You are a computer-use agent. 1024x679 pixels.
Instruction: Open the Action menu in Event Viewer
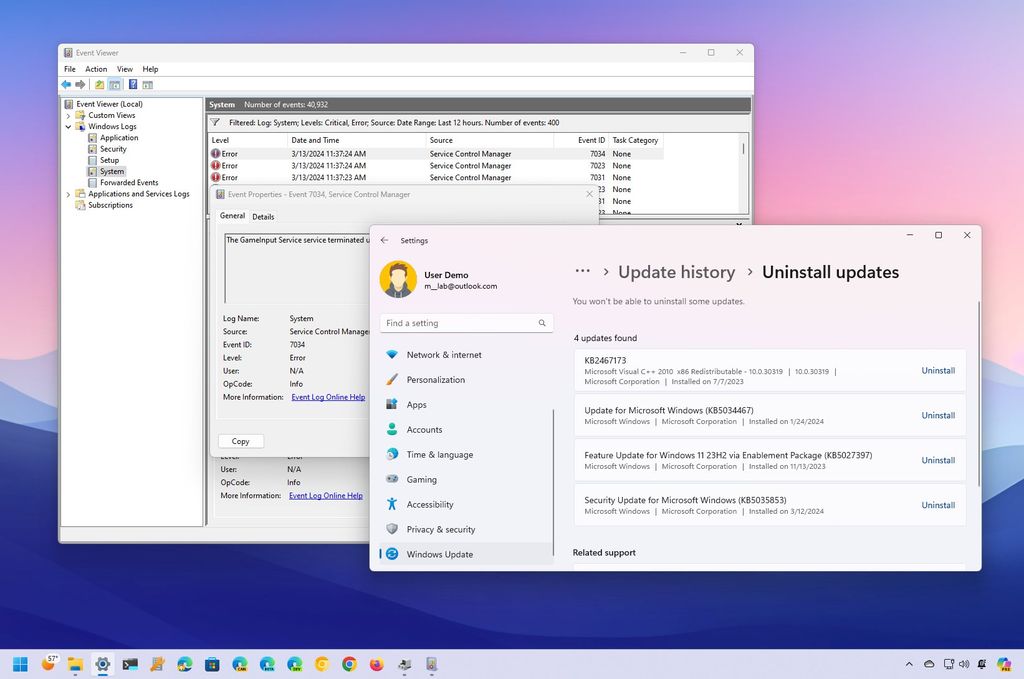95,68
